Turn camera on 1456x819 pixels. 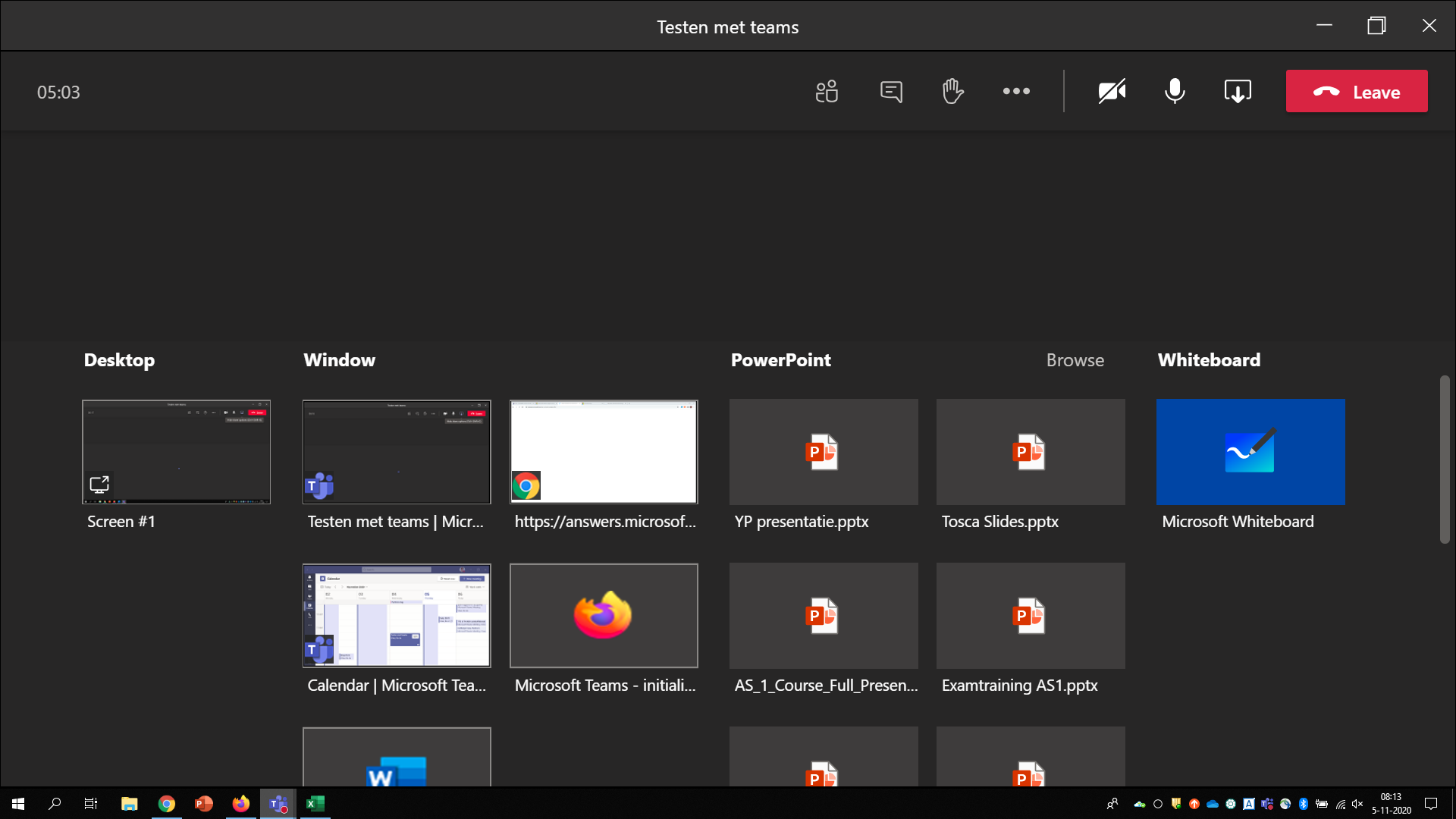tap(1112, 92)
